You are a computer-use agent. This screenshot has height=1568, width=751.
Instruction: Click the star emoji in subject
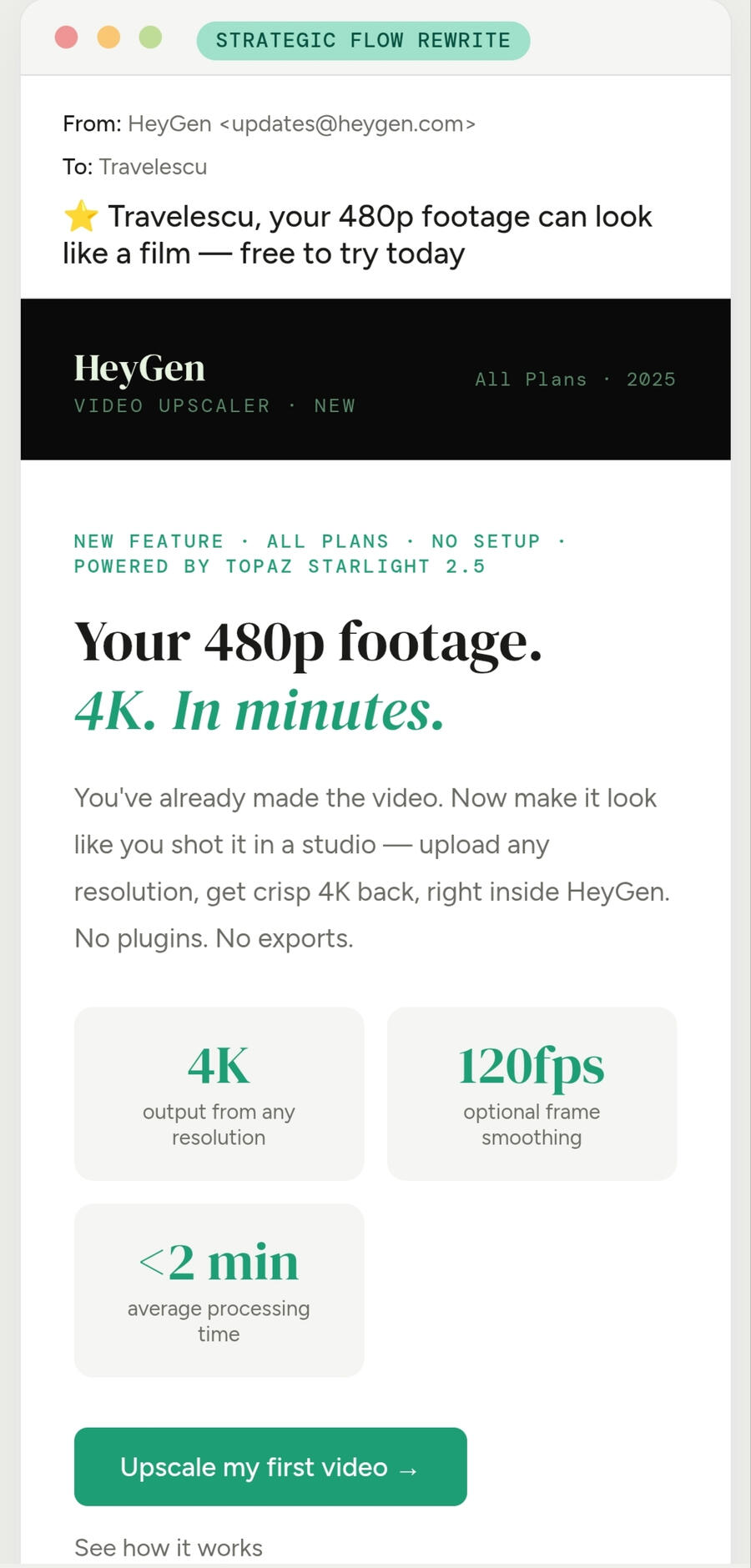click(81, 217)
